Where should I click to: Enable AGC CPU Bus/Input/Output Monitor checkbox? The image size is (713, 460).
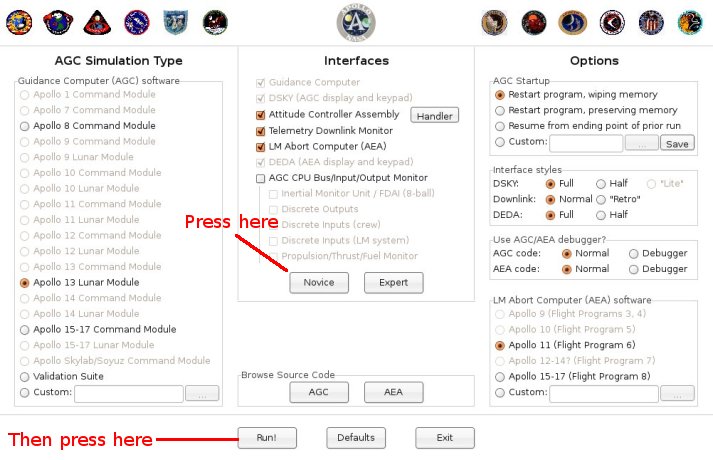pos(261,178)
